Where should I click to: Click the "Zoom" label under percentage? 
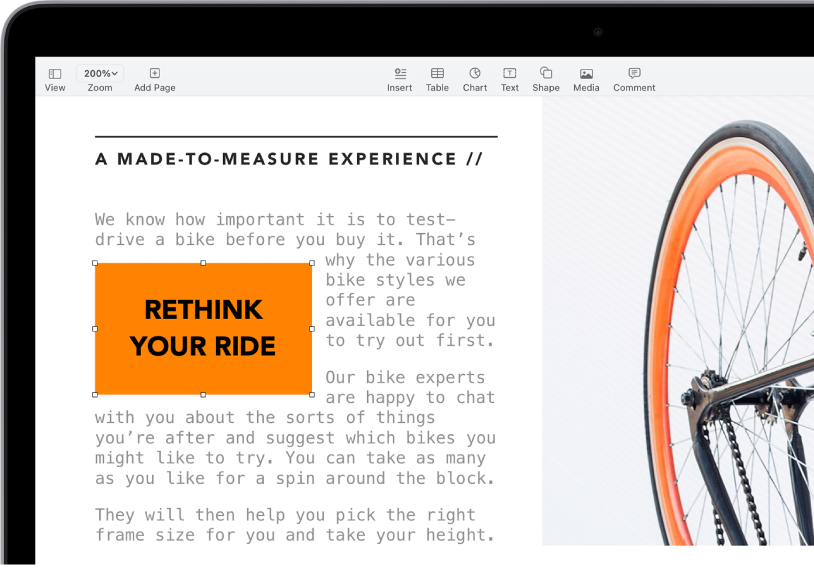(100, 88)
